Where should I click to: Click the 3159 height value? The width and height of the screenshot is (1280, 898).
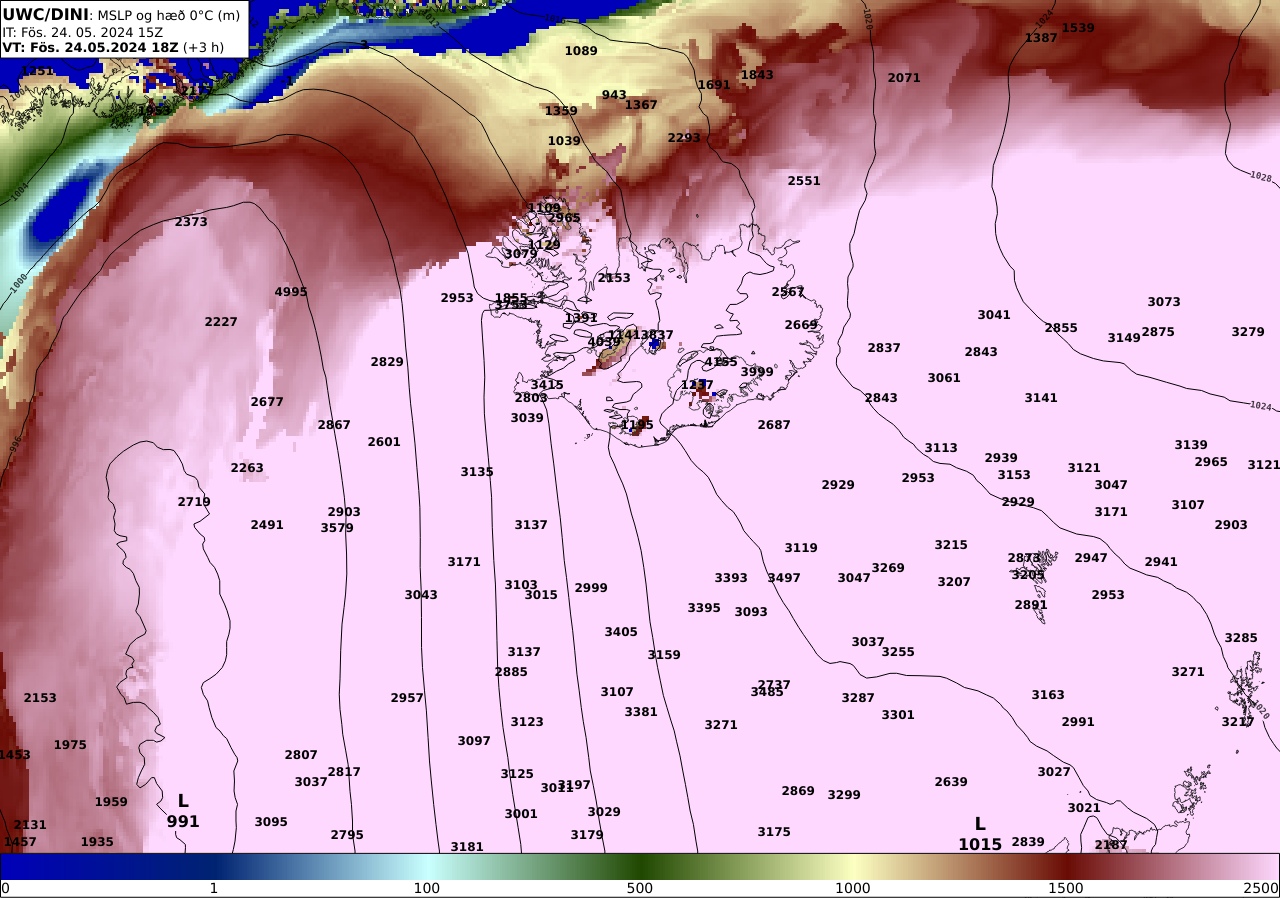click(x=664, y=655)
